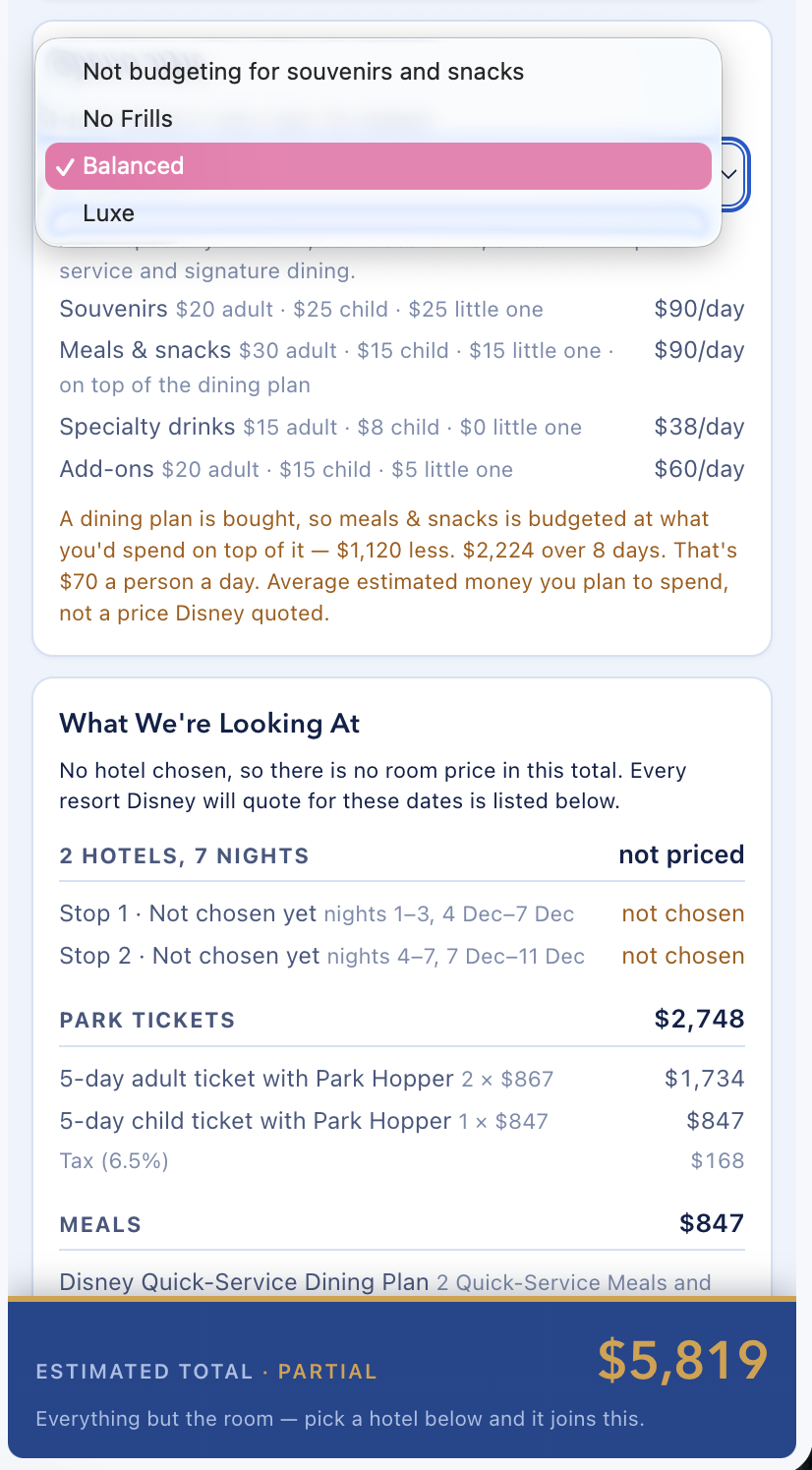
Task: Click the Park Tickets $2,748 header
Action: pyautogui.click(x=402, y=1020)
